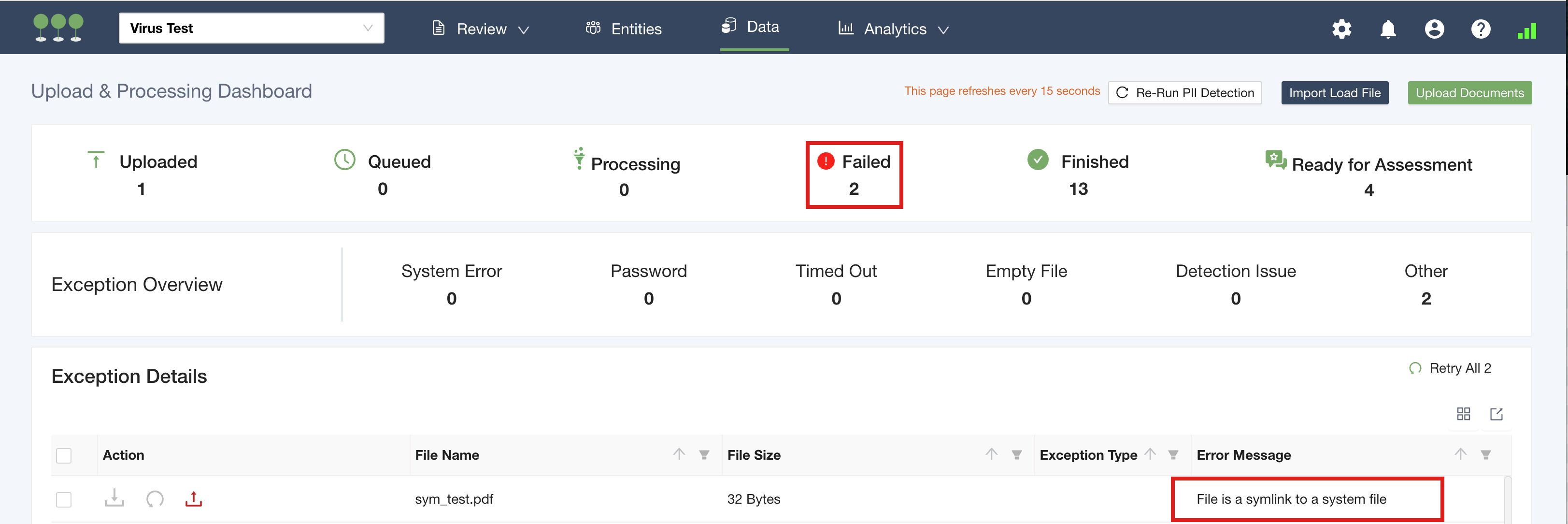Expand the Analytics menu

click(894, 29)
